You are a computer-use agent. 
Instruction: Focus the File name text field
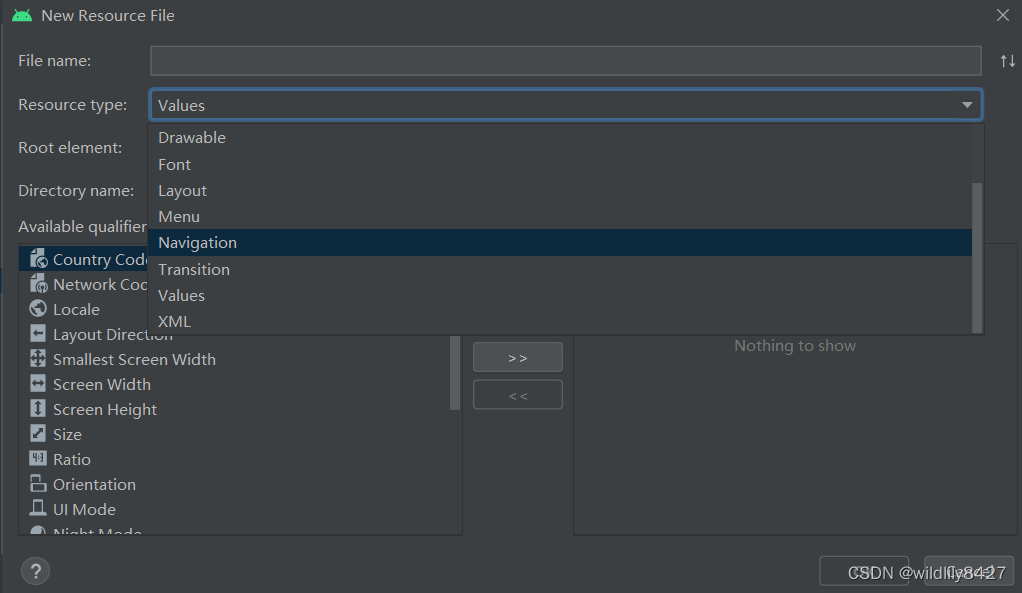(x=565, y=61)
